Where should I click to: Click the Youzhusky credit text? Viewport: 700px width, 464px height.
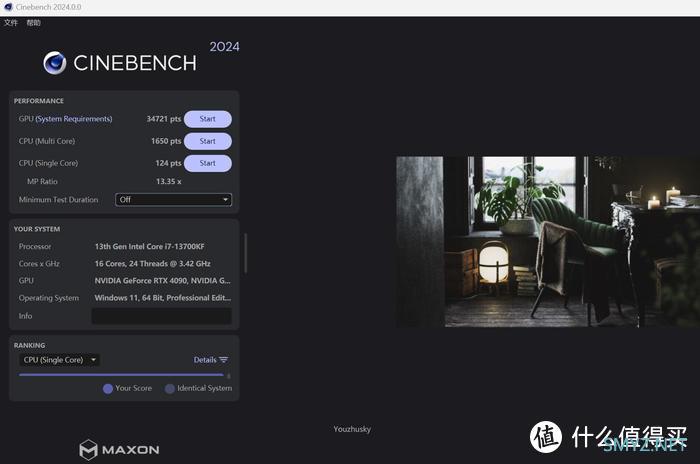352,429
